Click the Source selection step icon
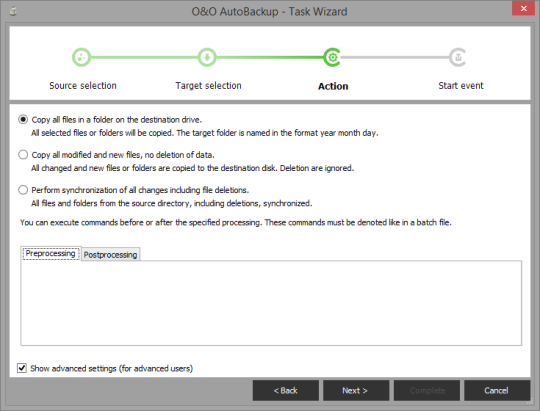 pos(81,57)
